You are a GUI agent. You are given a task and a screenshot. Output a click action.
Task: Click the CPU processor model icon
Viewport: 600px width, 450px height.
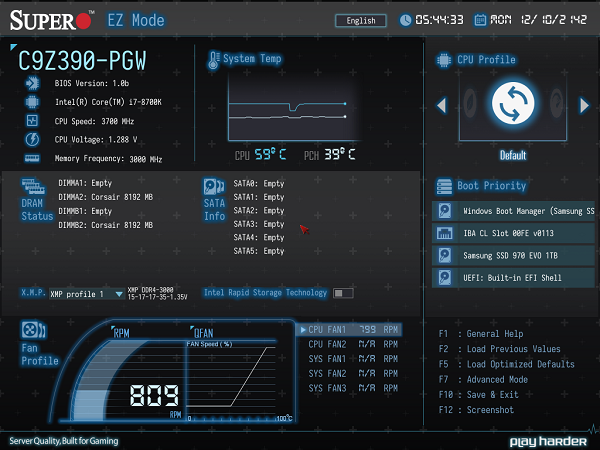[x=32, y=102]
